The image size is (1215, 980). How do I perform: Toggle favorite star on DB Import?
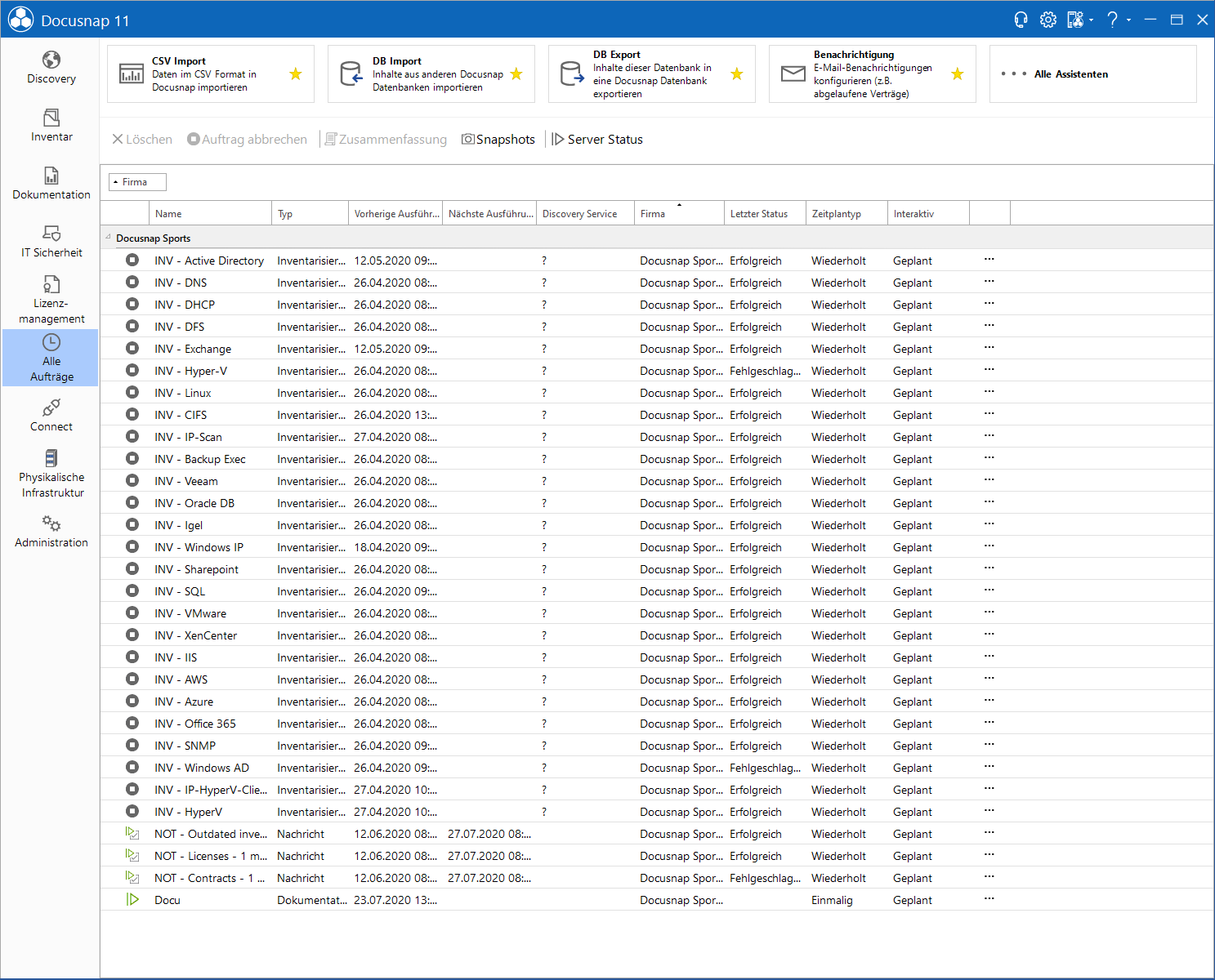point(516,74)
